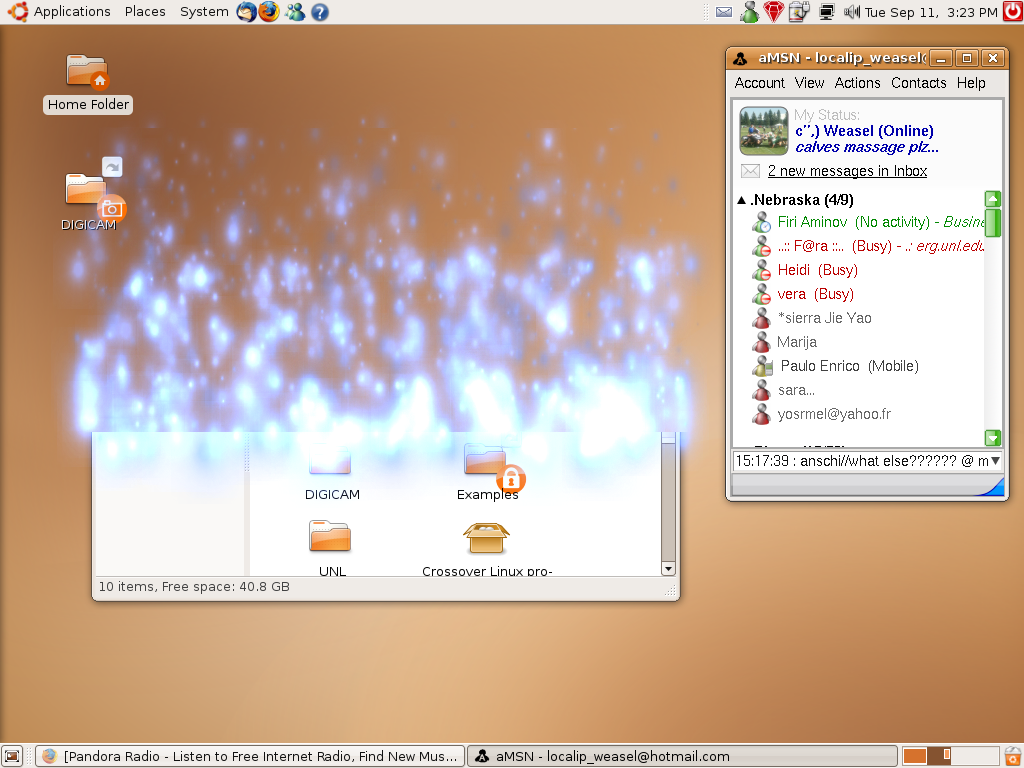Open My Status Weasel (Online) selector
This screenshot has width=1024, height=768.
pos(864,131)
